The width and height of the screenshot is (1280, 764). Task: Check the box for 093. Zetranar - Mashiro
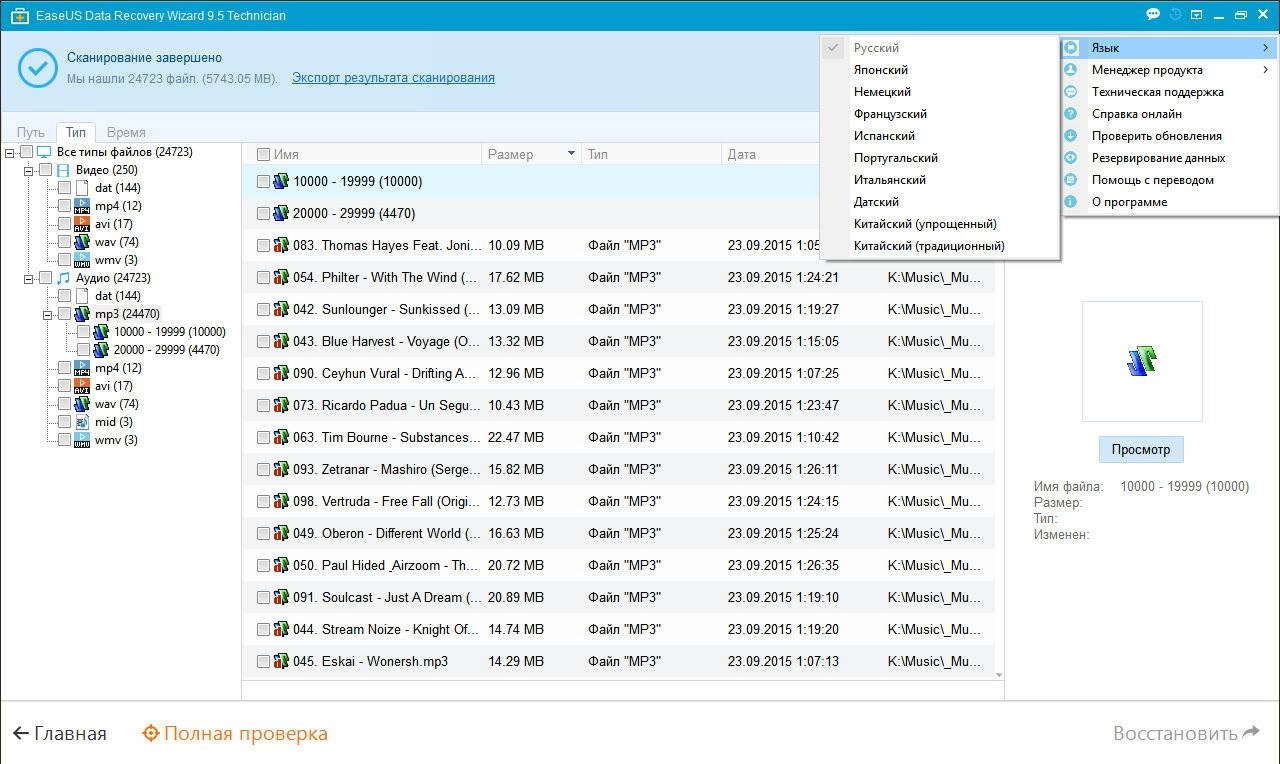pos(263,469)
